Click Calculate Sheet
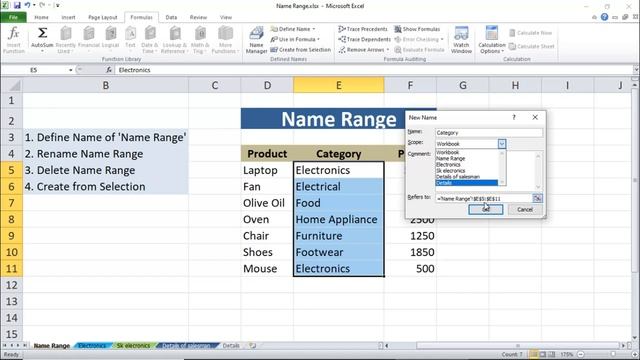This screenshot has height=360, width=640. point(531,46)
